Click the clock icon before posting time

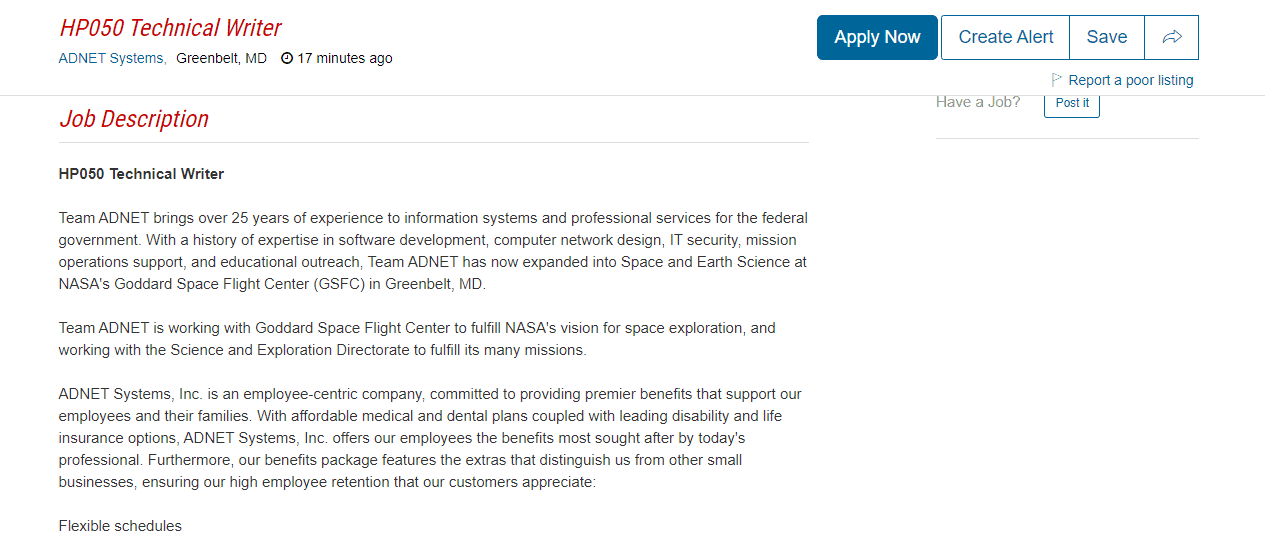tap(287, 59)
